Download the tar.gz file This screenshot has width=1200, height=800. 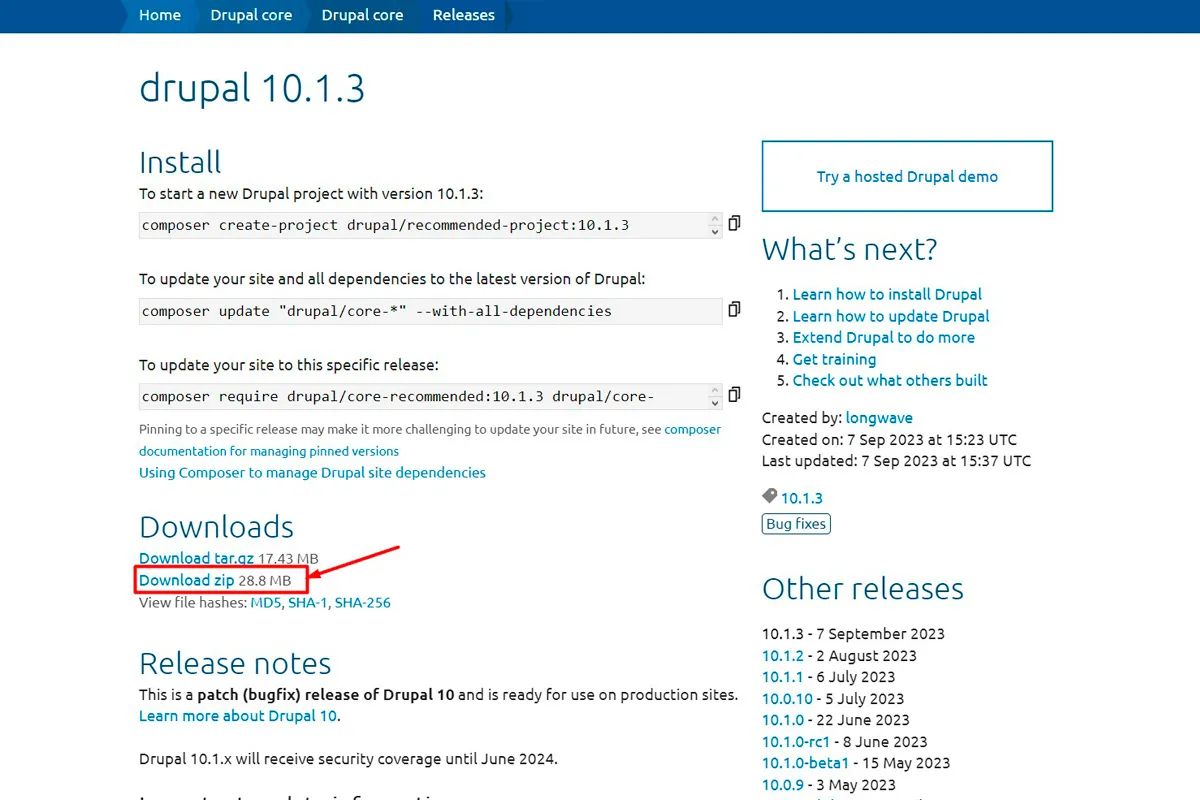(x=196, y=558)
